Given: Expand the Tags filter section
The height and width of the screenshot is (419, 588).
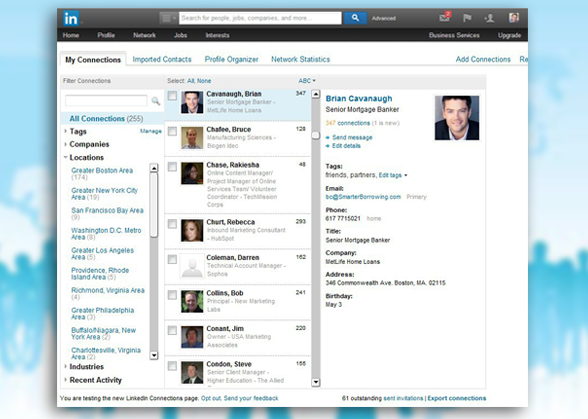Looking at the screenshot, I should (75, 132).
